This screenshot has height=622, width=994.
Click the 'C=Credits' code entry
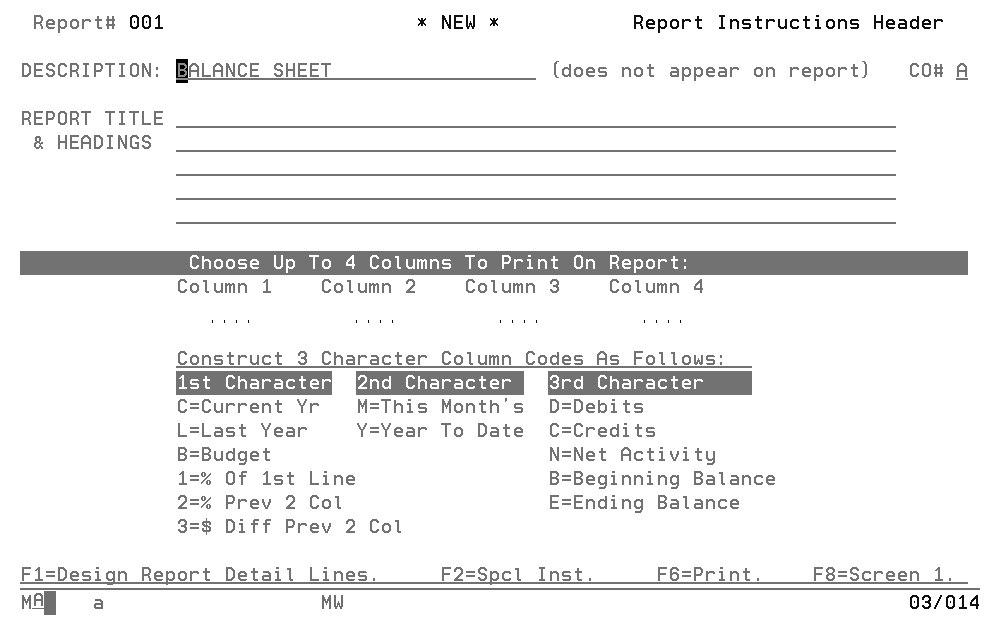pyautogui.click(x=602, y=431)
